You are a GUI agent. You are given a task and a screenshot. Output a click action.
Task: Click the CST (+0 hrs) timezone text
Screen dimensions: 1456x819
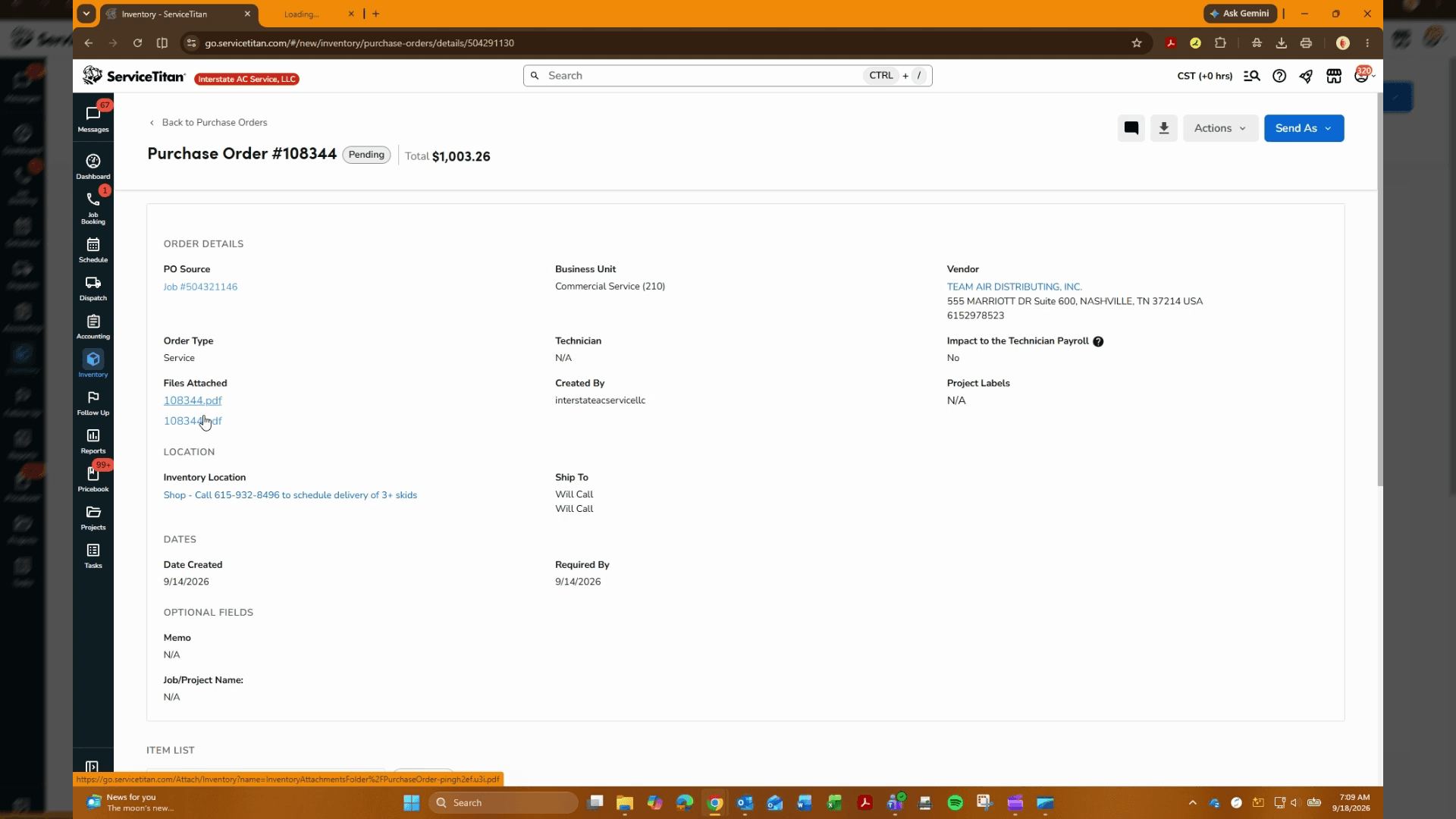tap(1204, 76)
